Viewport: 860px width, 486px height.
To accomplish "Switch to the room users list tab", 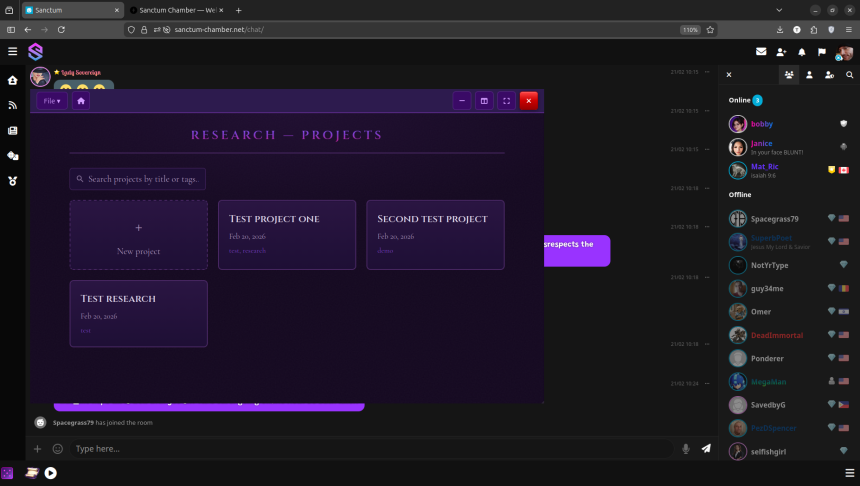I will pyautogui.click(x=789, y=75).
